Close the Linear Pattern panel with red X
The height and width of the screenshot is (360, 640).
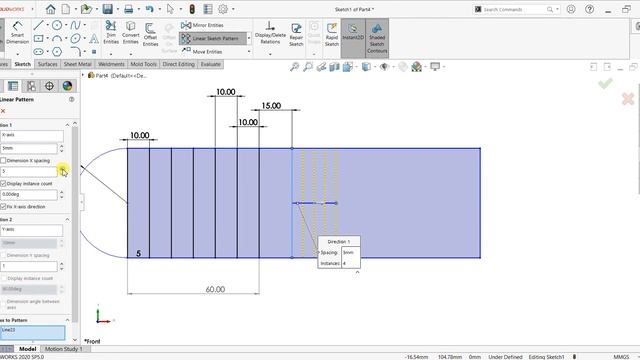(3, 111)
